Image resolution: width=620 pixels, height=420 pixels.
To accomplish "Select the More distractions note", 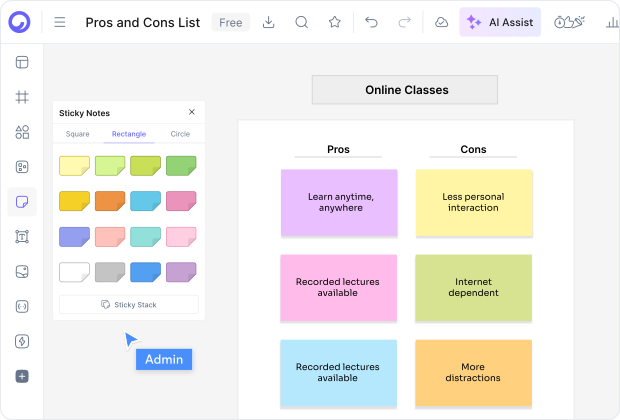I will (474, 373).
